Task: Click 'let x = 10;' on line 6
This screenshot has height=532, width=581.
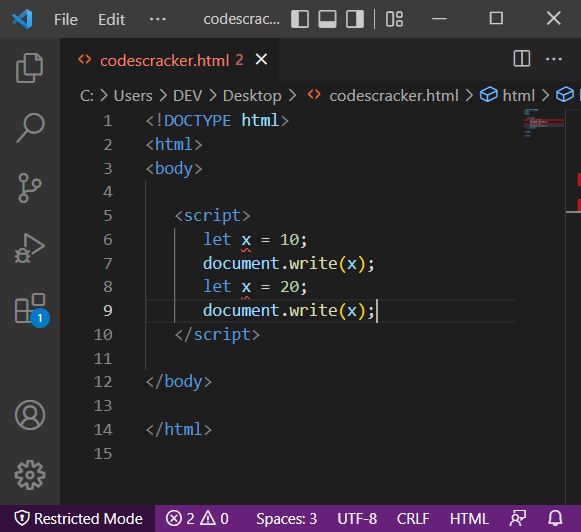Action: click(255, 240)
